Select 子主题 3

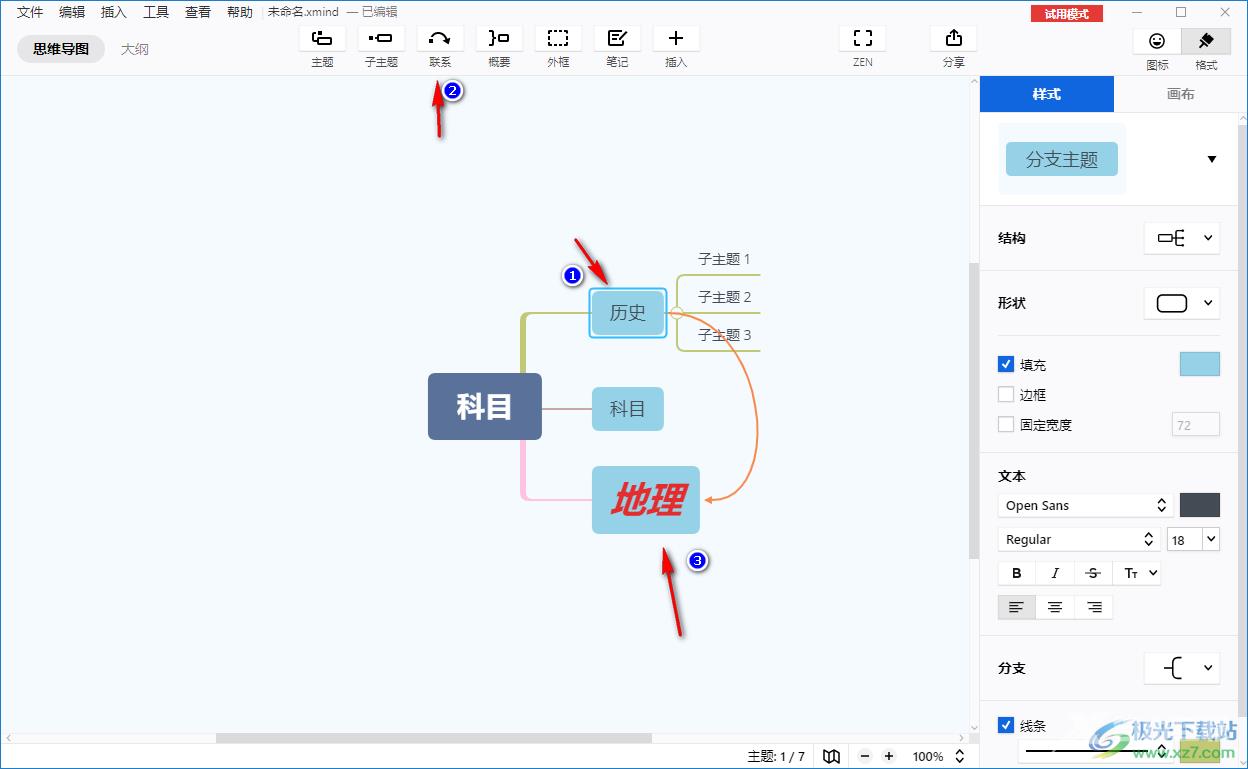coord(724,335)
